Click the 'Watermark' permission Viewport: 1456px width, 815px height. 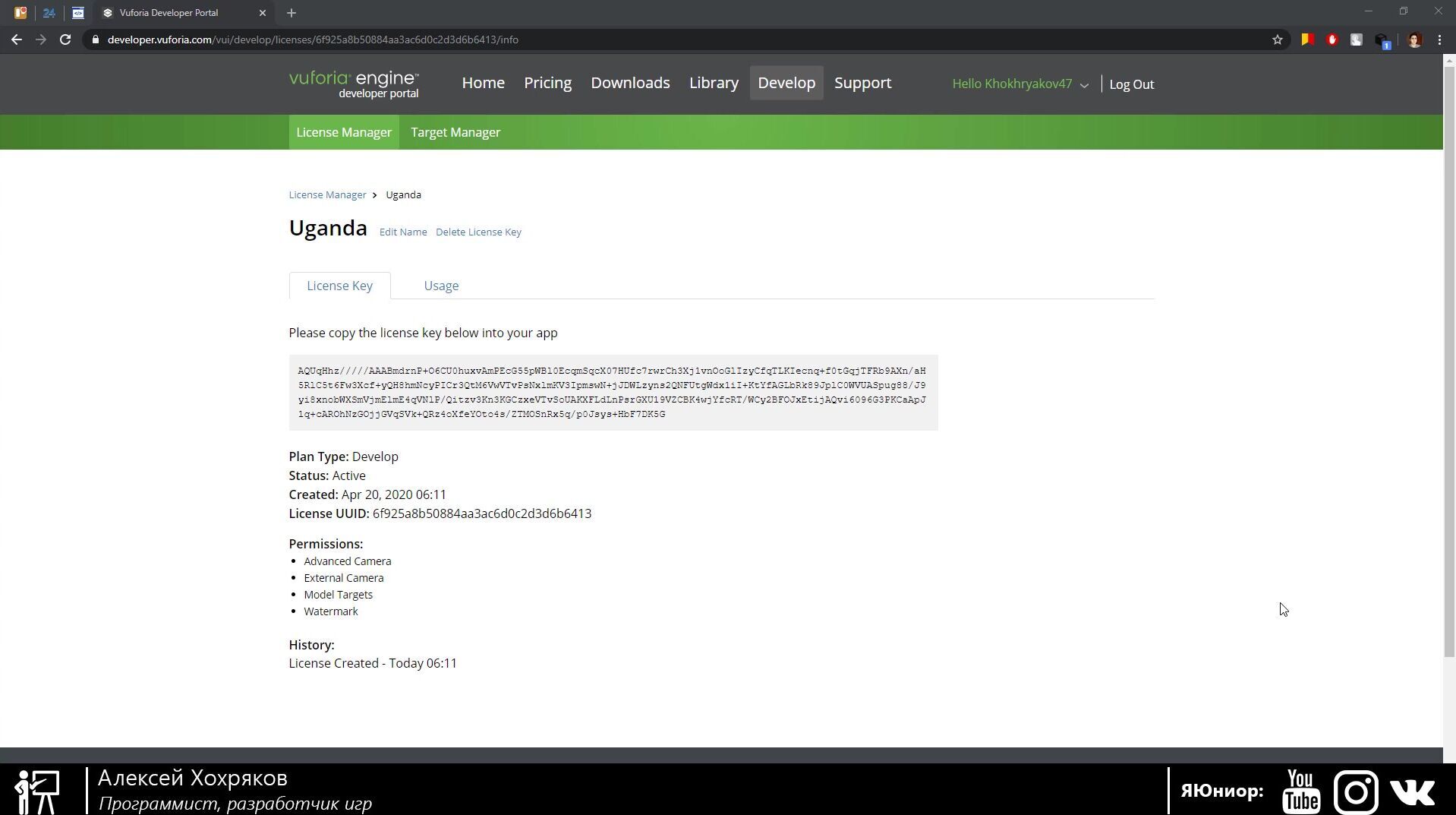click(331, 611)
